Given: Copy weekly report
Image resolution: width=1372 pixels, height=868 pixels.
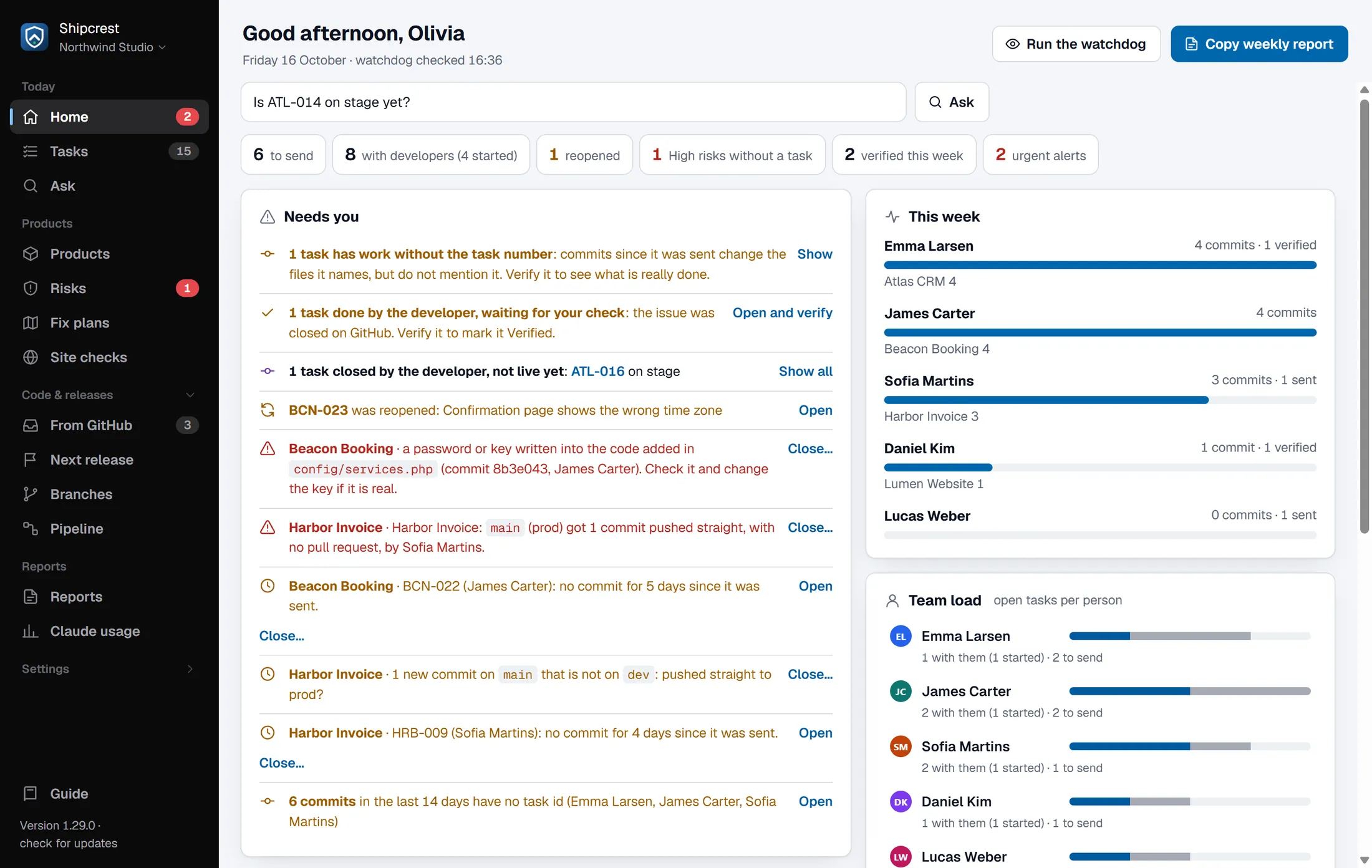Looking at the screenshot, I should point(1259,44).
